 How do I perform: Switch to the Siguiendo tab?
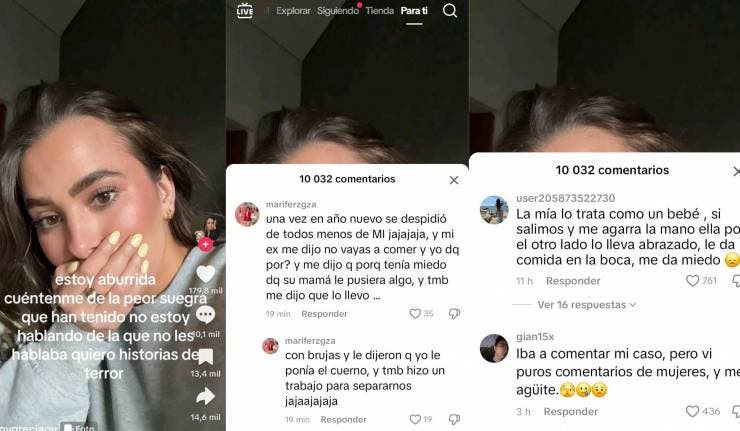click(x=337, y=10)
